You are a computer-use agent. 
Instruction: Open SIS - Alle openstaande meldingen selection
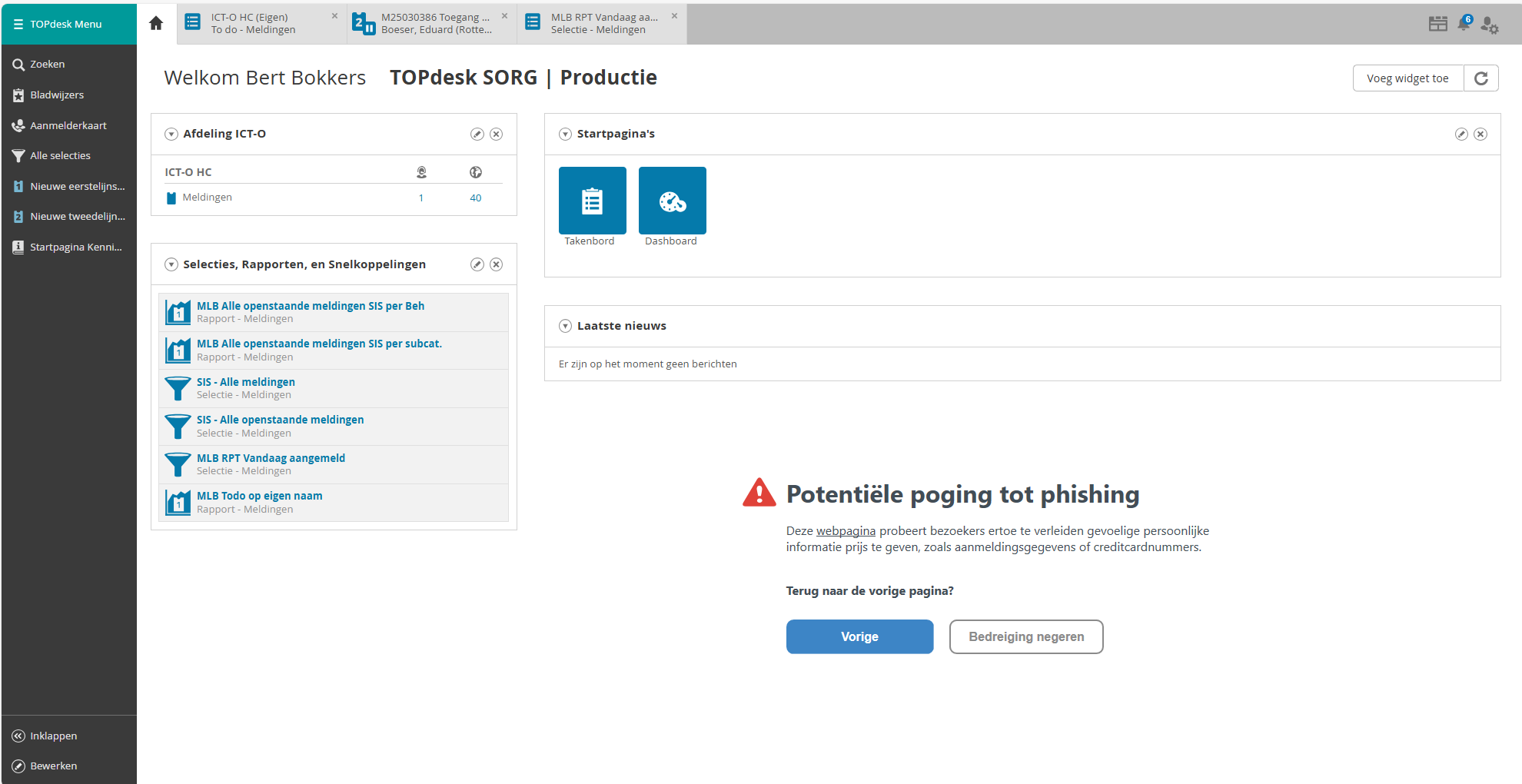click(x=281, y=420)
